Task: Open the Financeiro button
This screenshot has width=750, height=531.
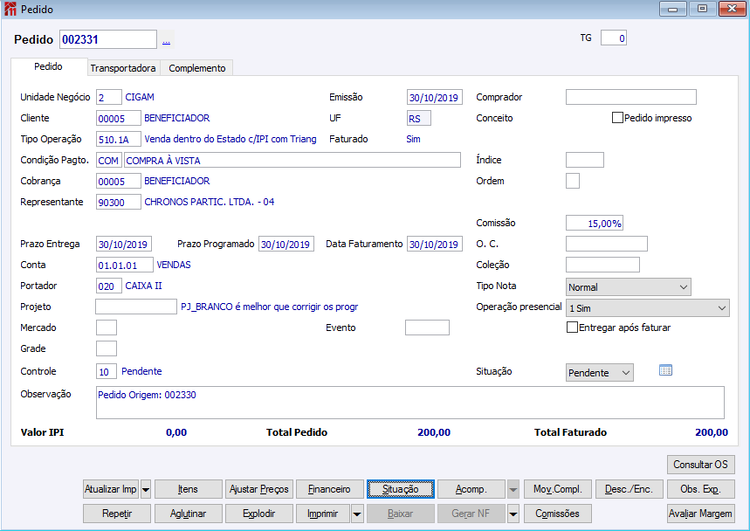Action: point(329,489)
